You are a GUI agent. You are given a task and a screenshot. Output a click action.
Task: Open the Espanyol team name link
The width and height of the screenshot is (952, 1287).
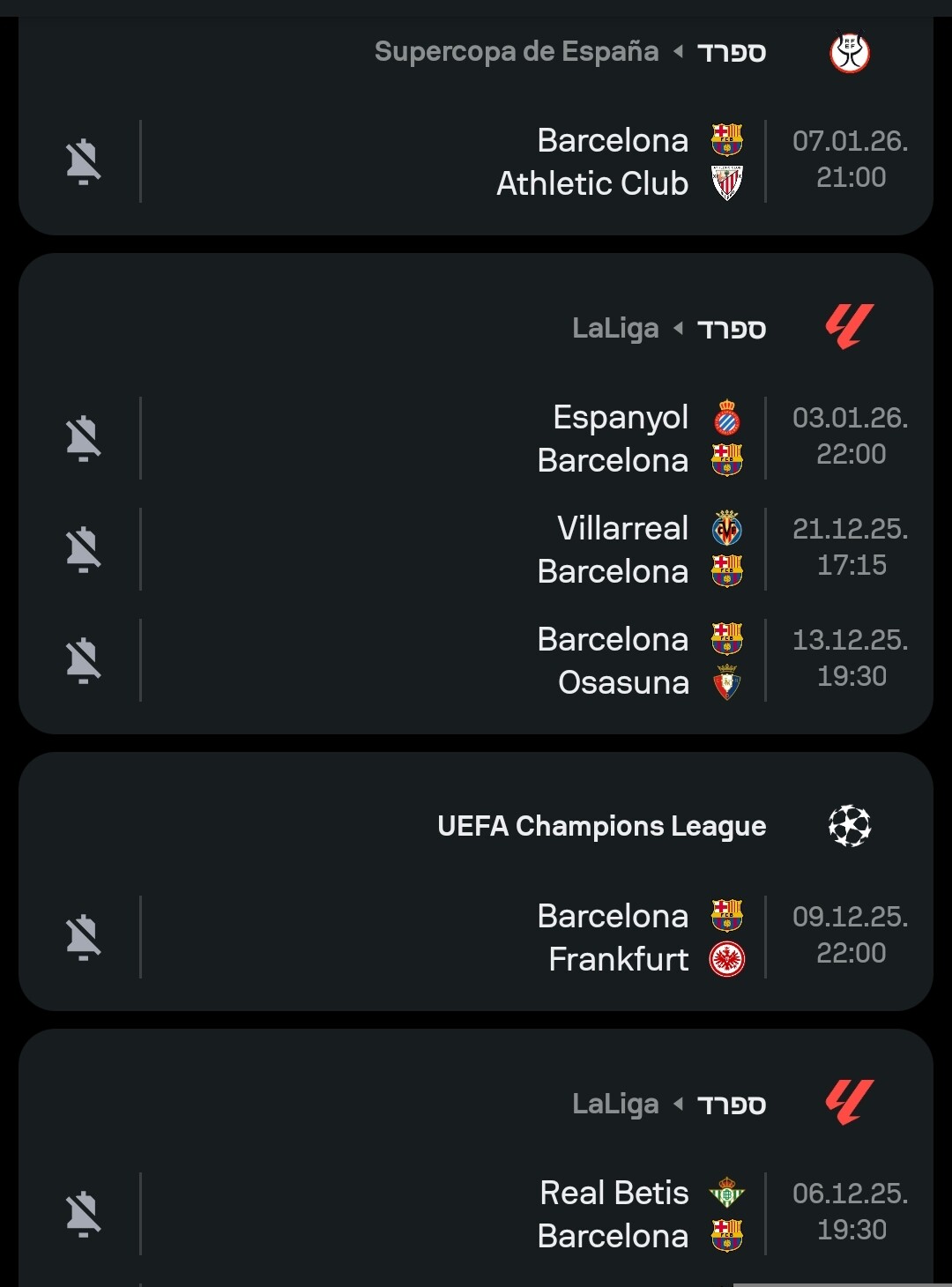[621, 417]
